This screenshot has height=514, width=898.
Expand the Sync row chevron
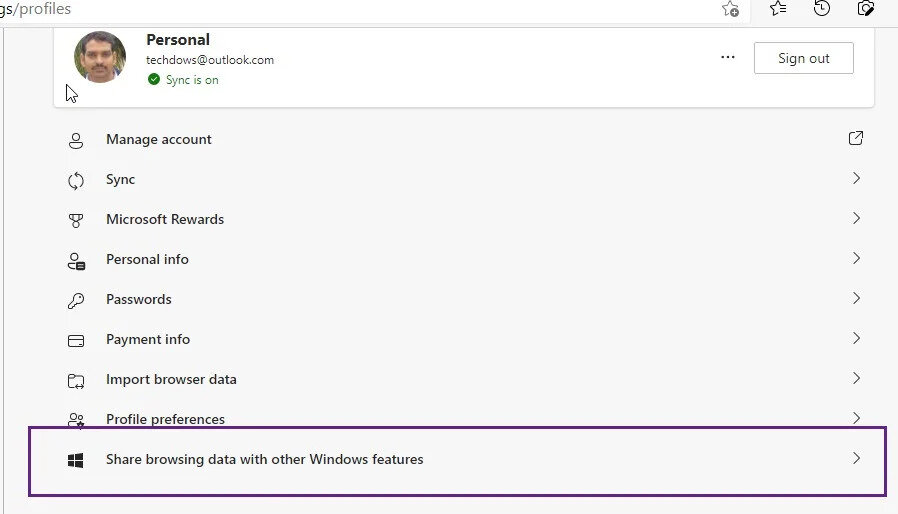coord(856,178)
